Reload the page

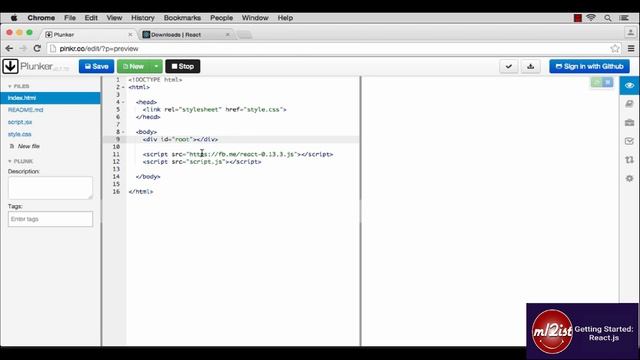(x=37, y=49)
